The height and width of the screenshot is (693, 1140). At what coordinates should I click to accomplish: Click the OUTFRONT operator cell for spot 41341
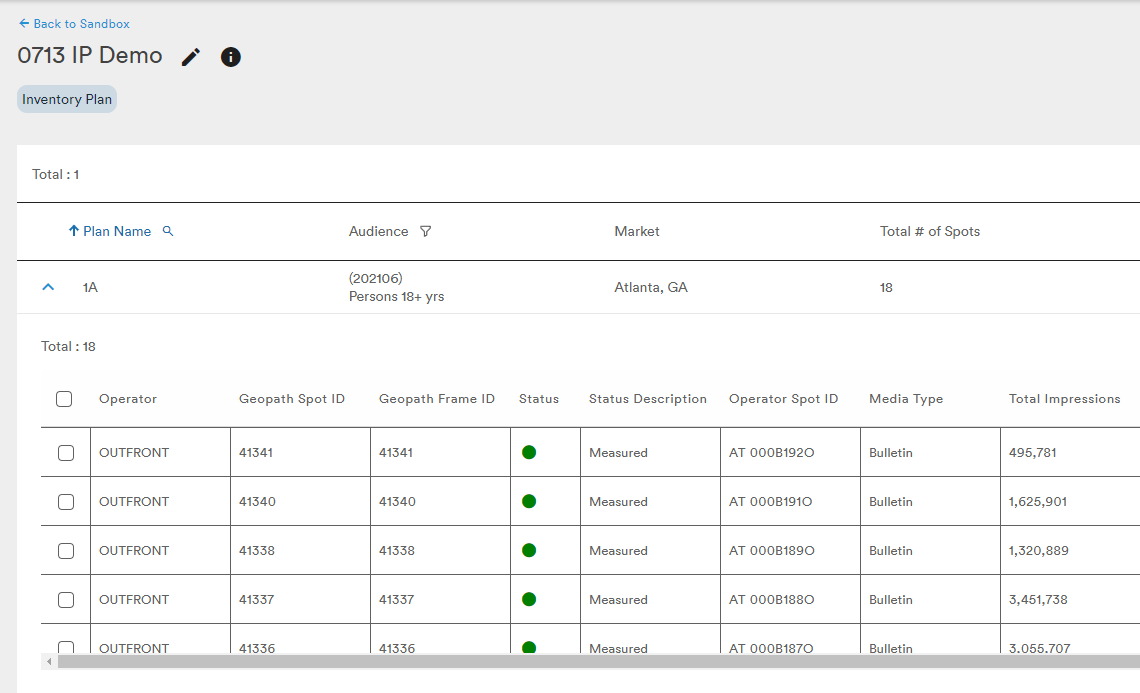click(x=134, y=452)
